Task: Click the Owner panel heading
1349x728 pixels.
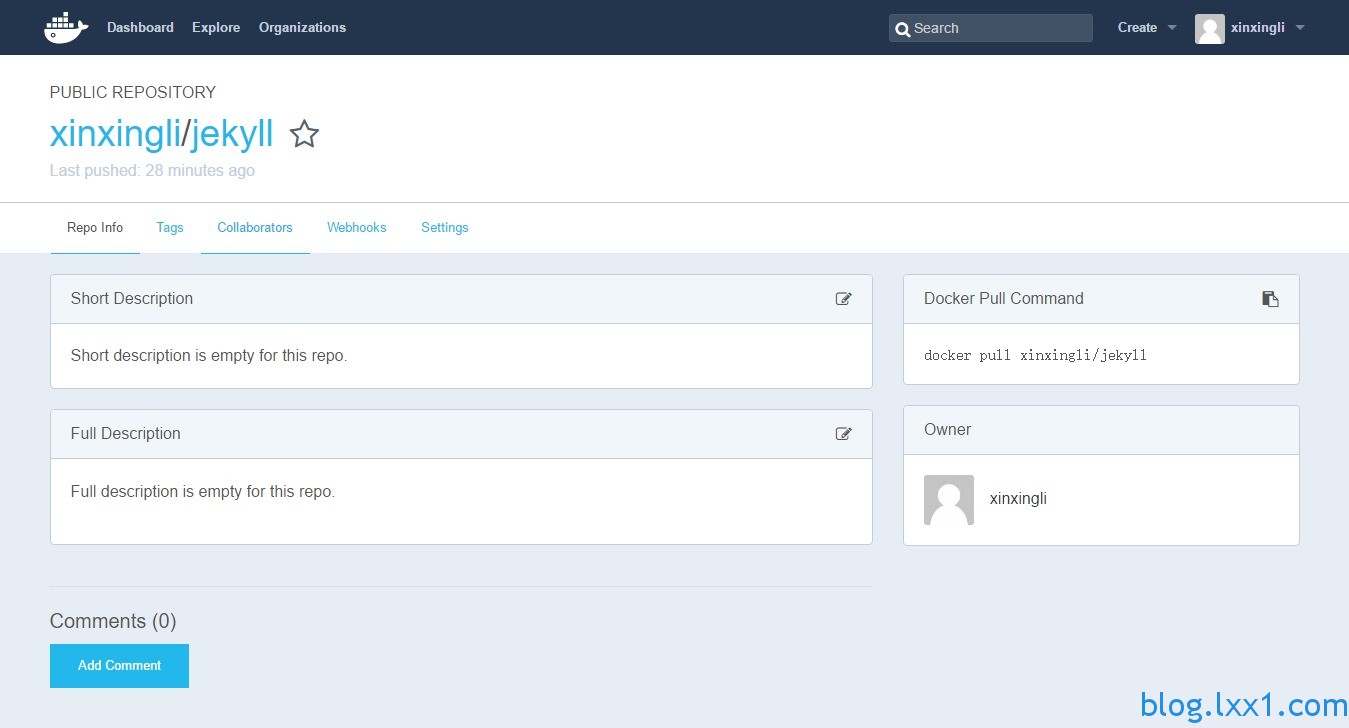Action: tap(947, 430)
